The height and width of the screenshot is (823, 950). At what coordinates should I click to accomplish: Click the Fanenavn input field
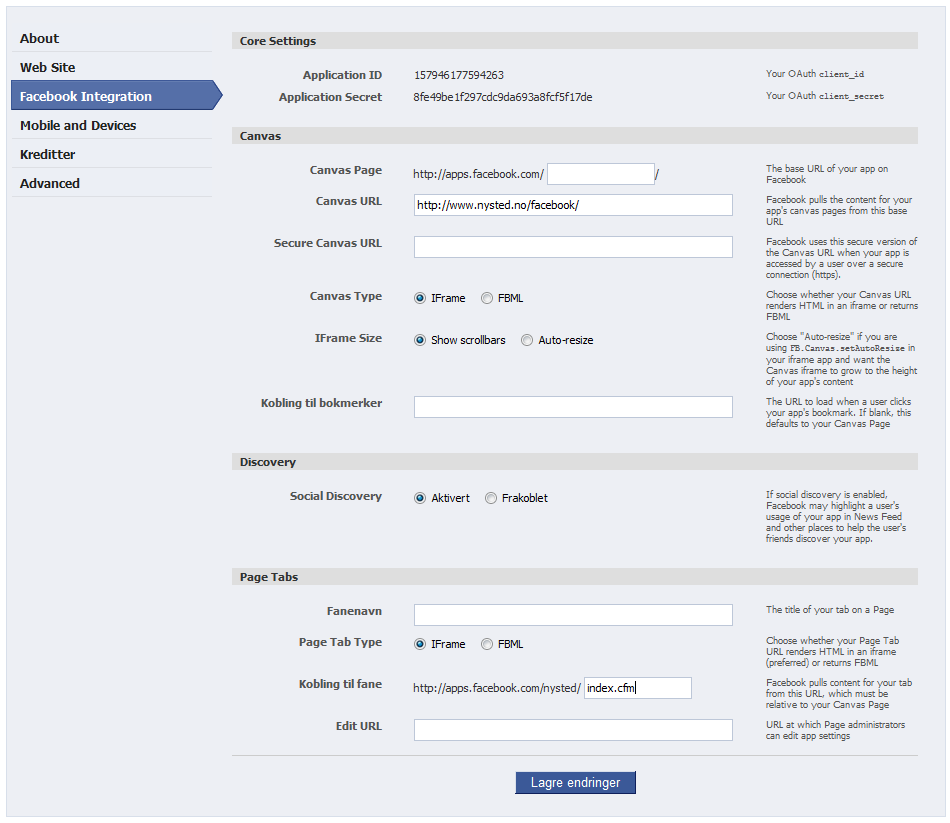(x=573, y=615)
